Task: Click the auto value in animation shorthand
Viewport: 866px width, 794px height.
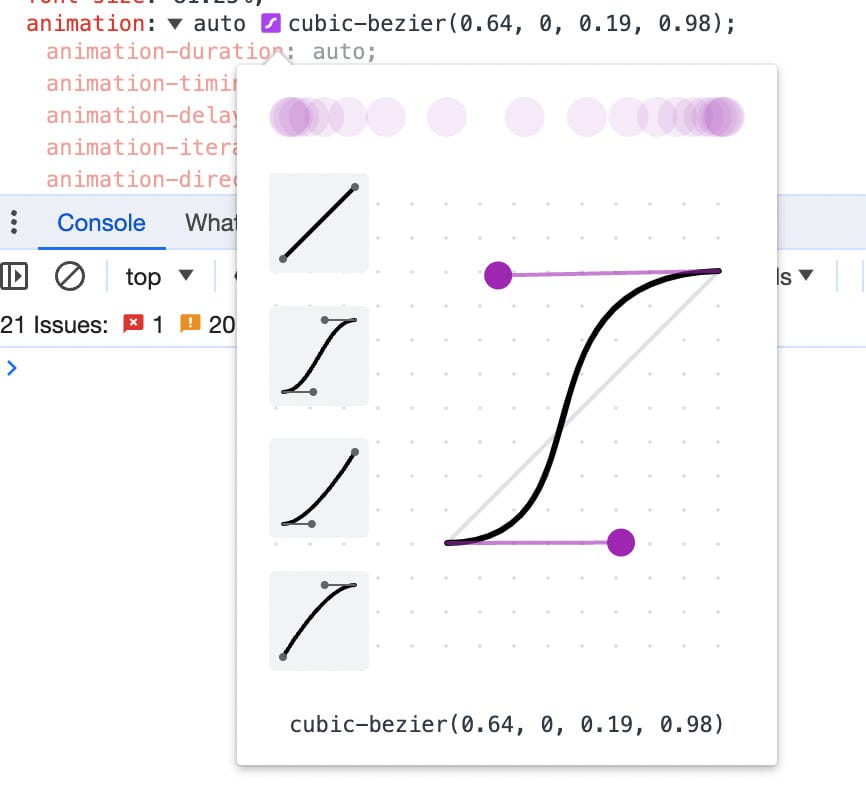Action: pyautogui.click(x=219, y=24)
